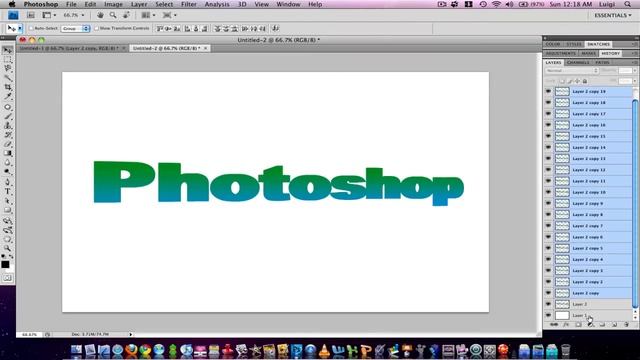
Task: Select the Zoom tool in the toolbox
Action: (x=7, y=248)
